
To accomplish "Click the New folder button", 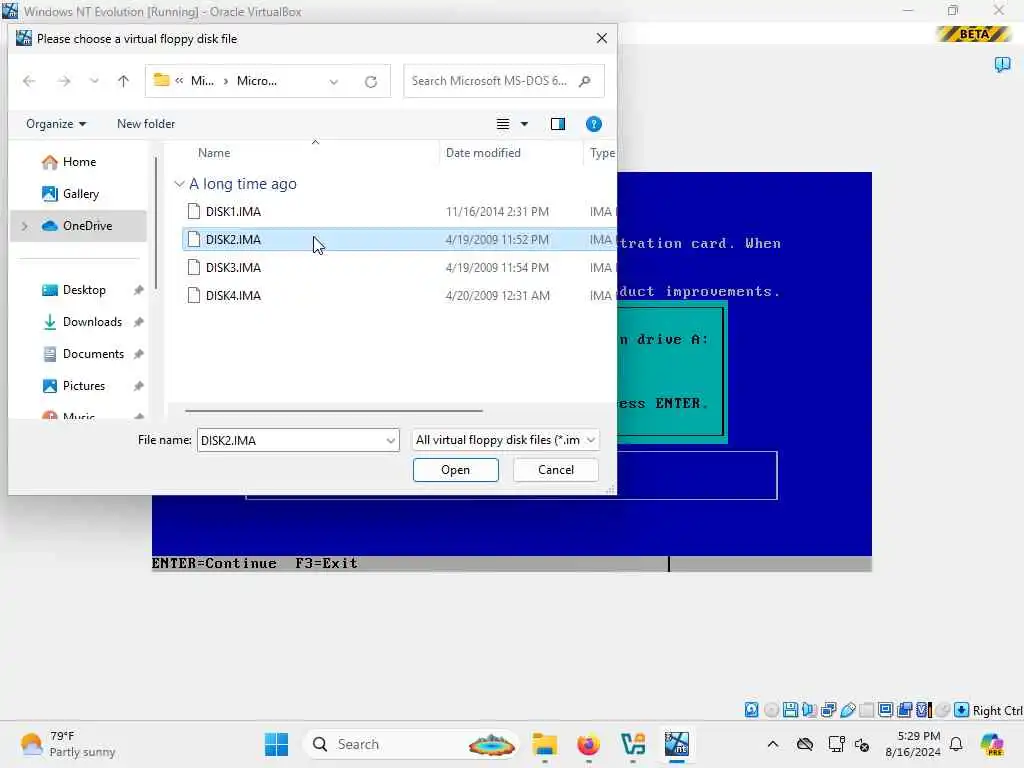I will click(146, 124).
